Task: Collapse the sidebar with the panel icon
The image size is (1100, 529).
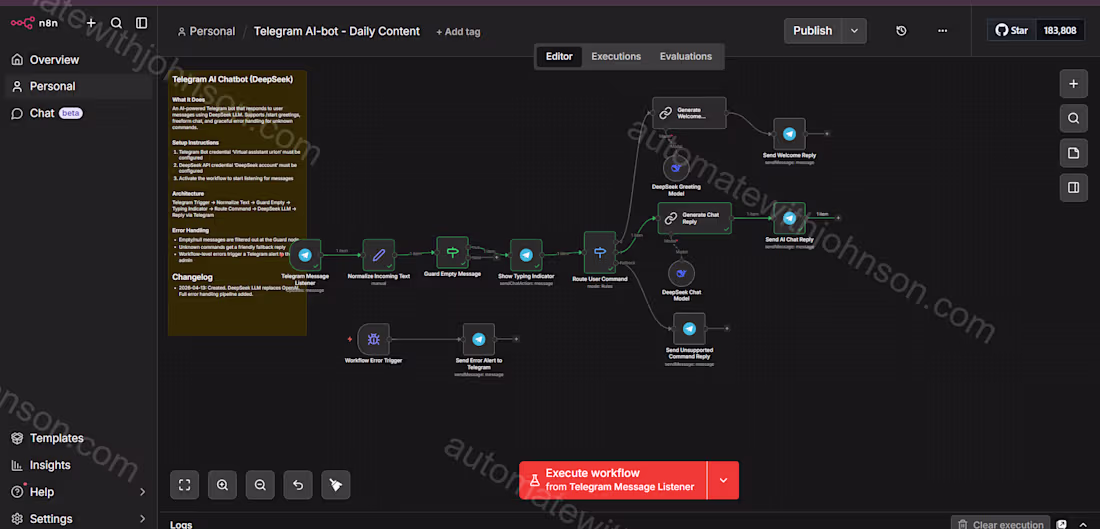Action: coord(142,23)
